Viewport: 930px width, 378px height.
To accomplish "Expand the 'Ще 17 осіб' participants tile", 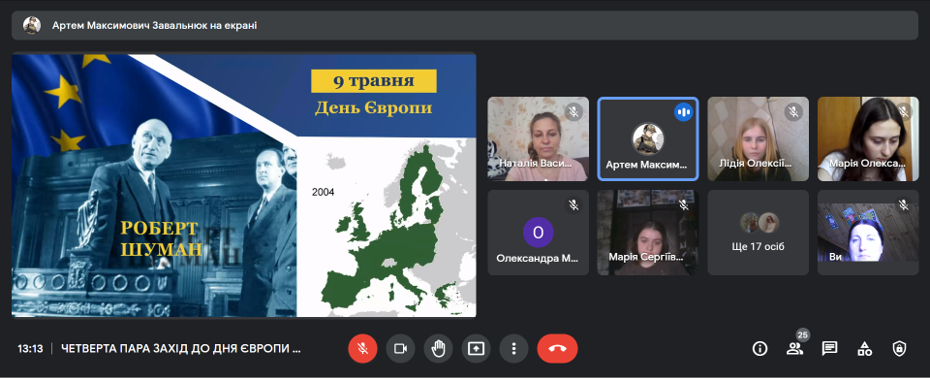I will point(758,233).
